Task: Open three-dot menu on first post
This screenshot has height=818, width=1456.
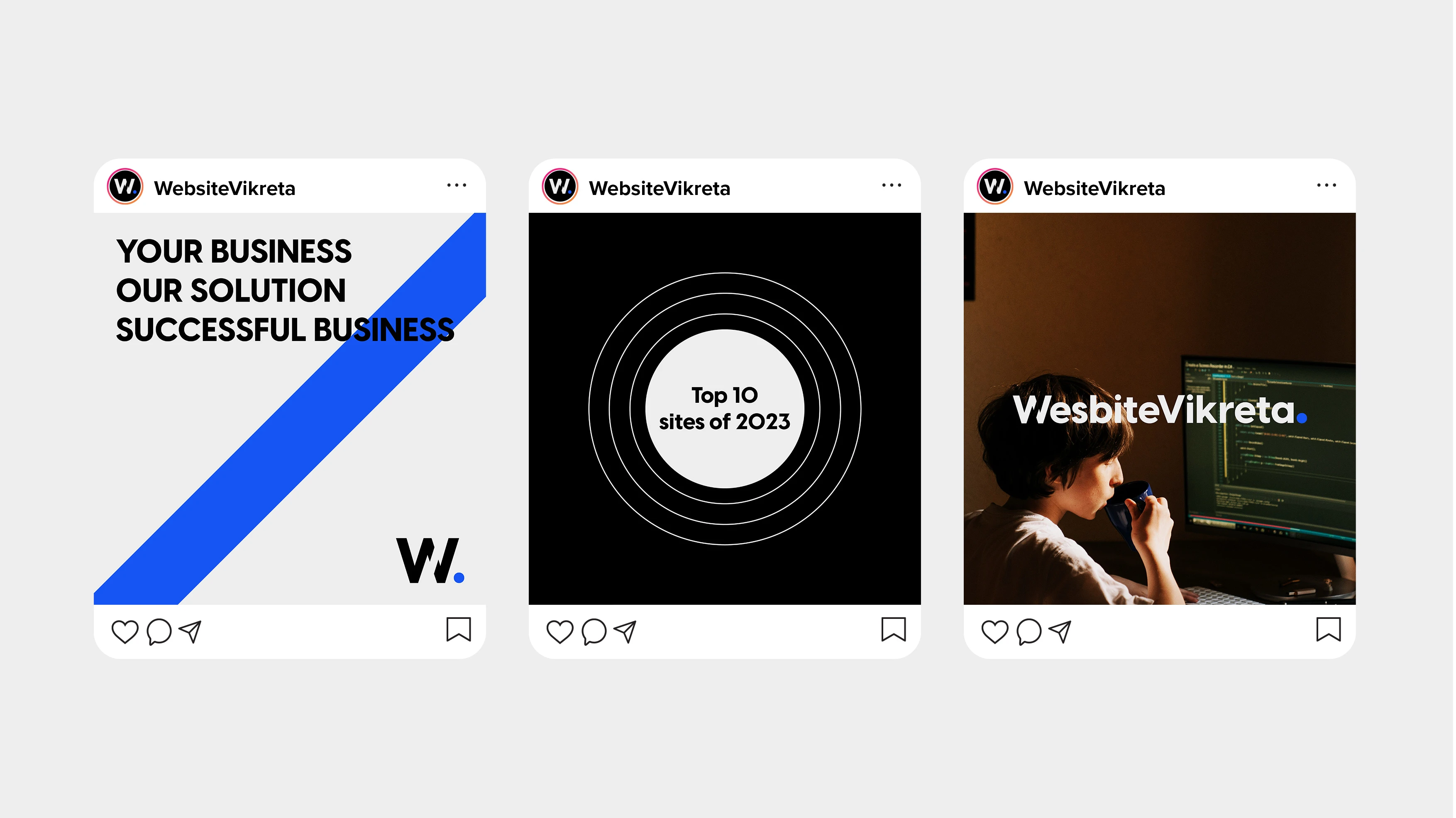Action: [x=457, y=185]
